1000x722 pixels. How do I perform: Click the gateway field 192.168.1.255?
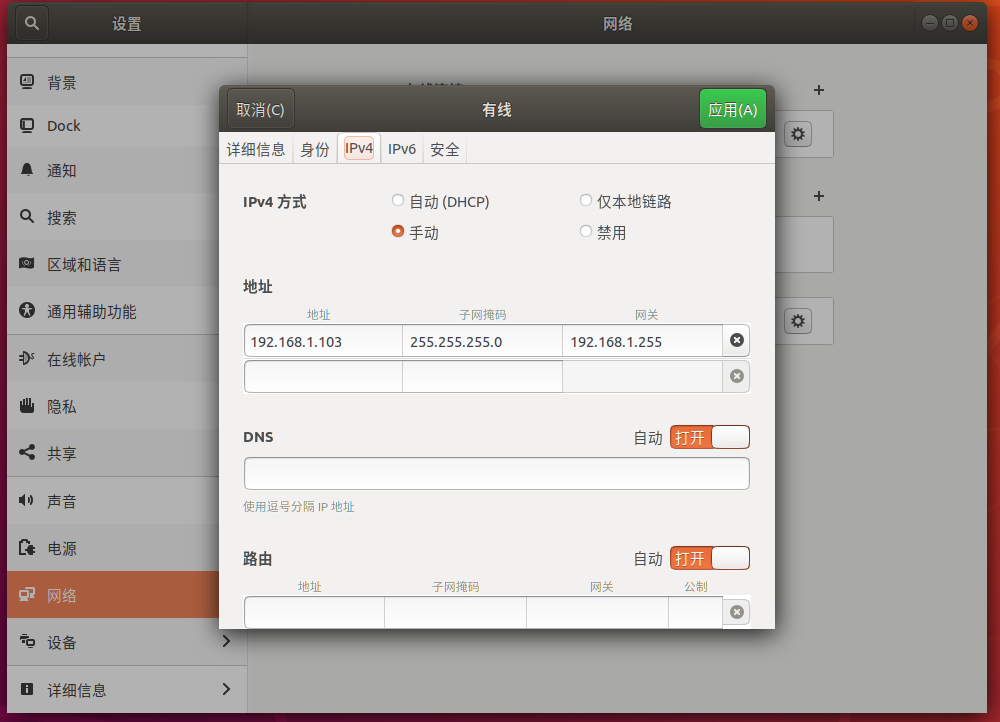(x=642, y=341)
